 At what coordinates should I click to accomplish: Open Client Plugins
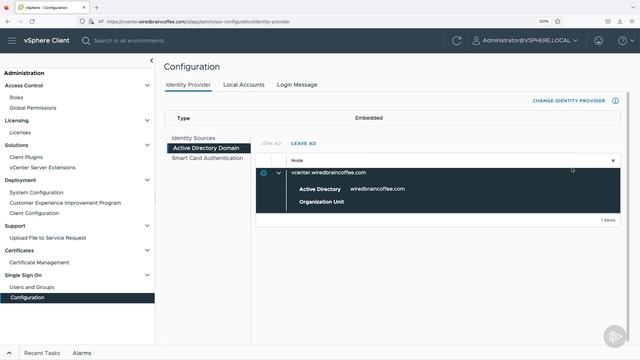[x=26, y=157]
